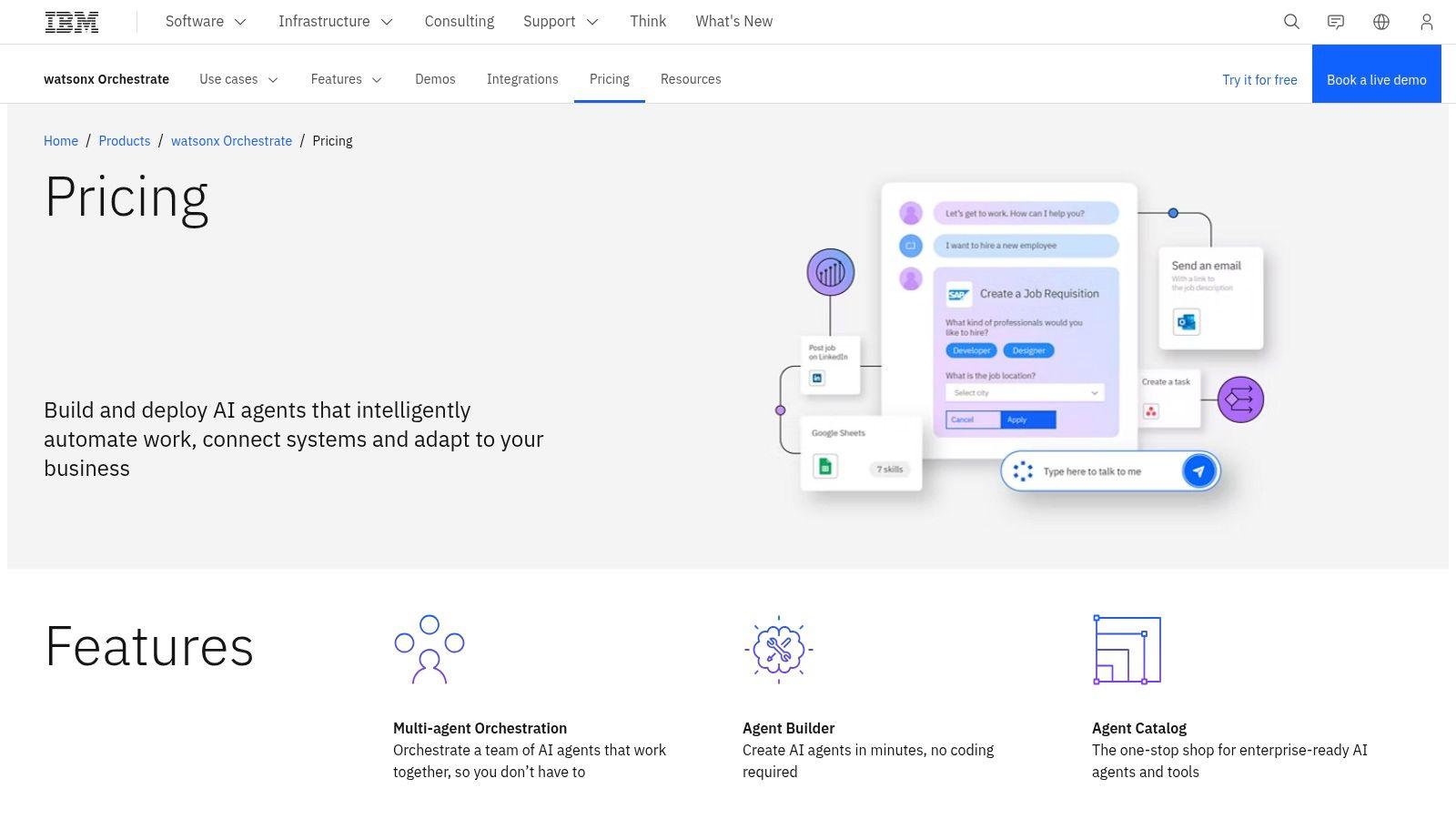Viewport: 1456px width, 819px height.
Task: Click the Google Sheets green icon
Action: tap(825, 466)
